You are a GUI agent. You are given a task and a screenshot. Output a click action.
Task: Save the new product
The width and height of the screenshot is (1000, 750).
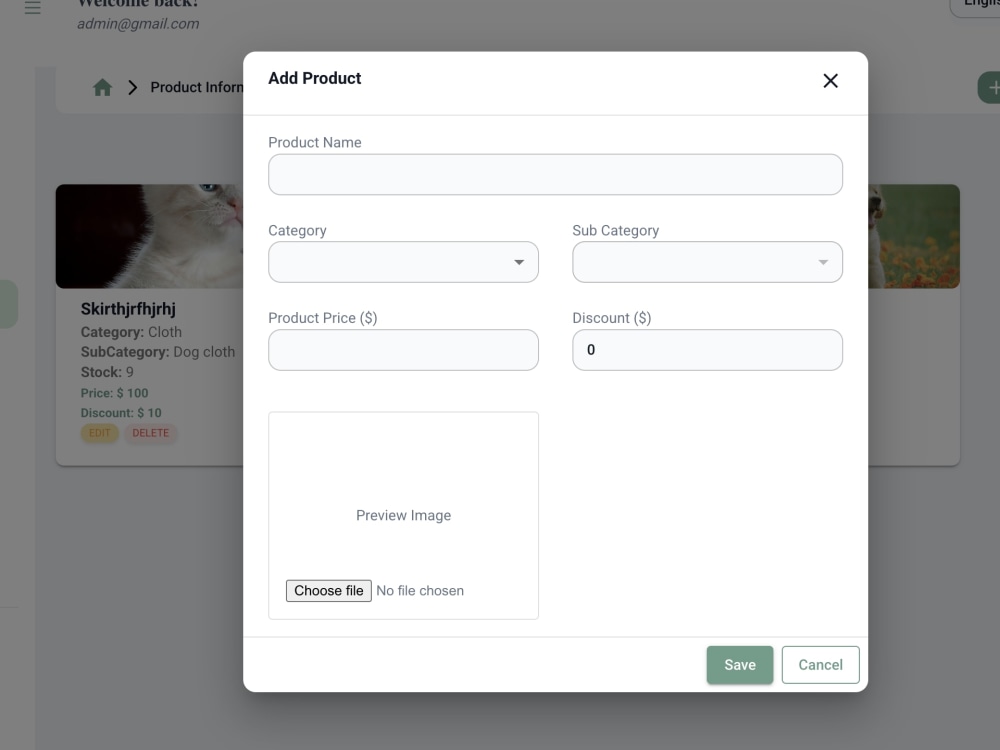coord(739,665)
